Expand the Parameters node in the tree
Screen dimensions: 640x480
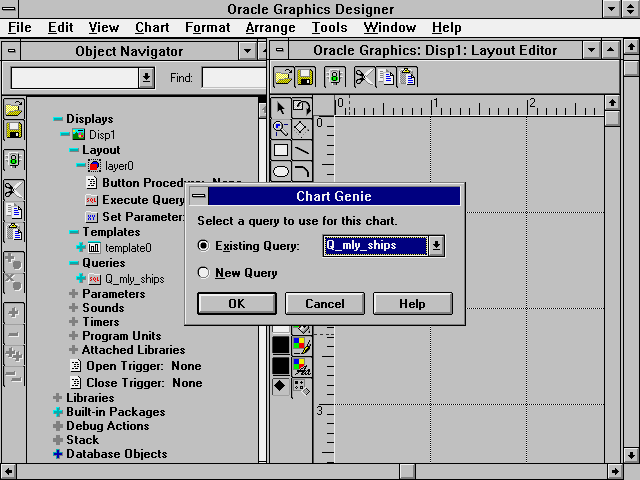click(x=73, y=294)
